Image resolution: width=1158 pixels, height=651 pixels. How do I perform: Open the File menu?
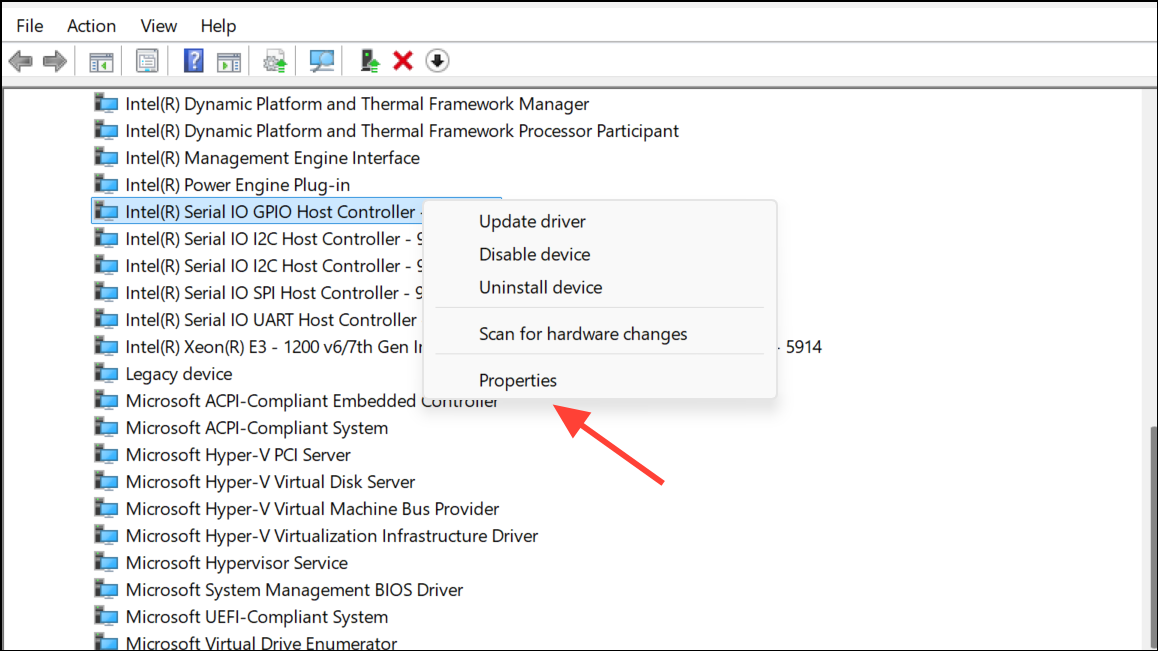click(x=30, y=26)
